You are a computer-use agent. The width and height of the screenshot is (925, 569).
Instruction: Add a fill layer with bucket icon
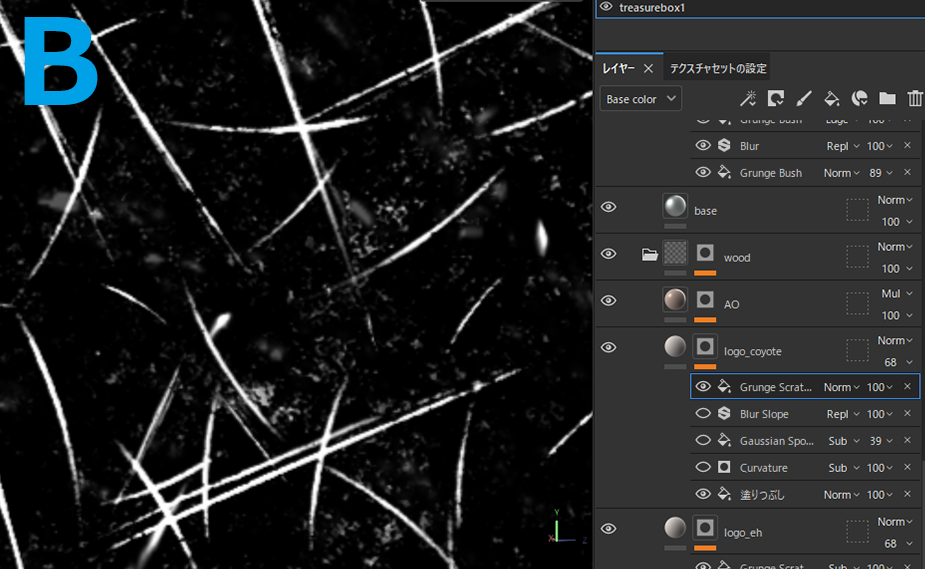[831, 98]
